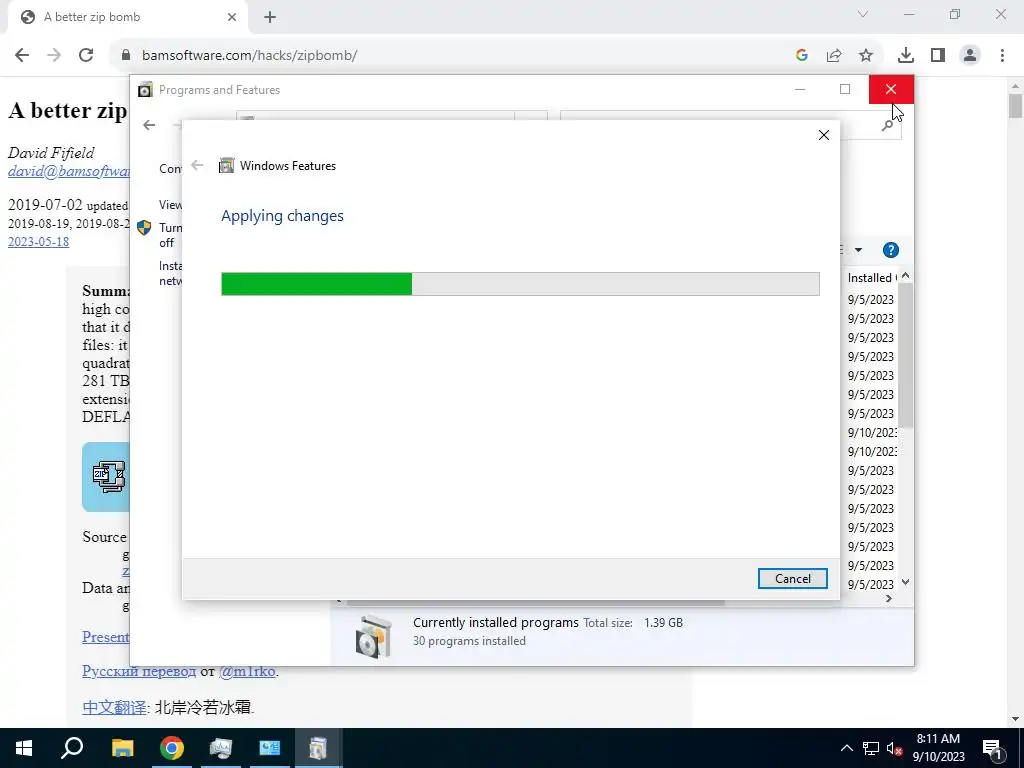Click the network tray icon
Viewport: 1024px width, 768px height.
(x=871, y=748)
